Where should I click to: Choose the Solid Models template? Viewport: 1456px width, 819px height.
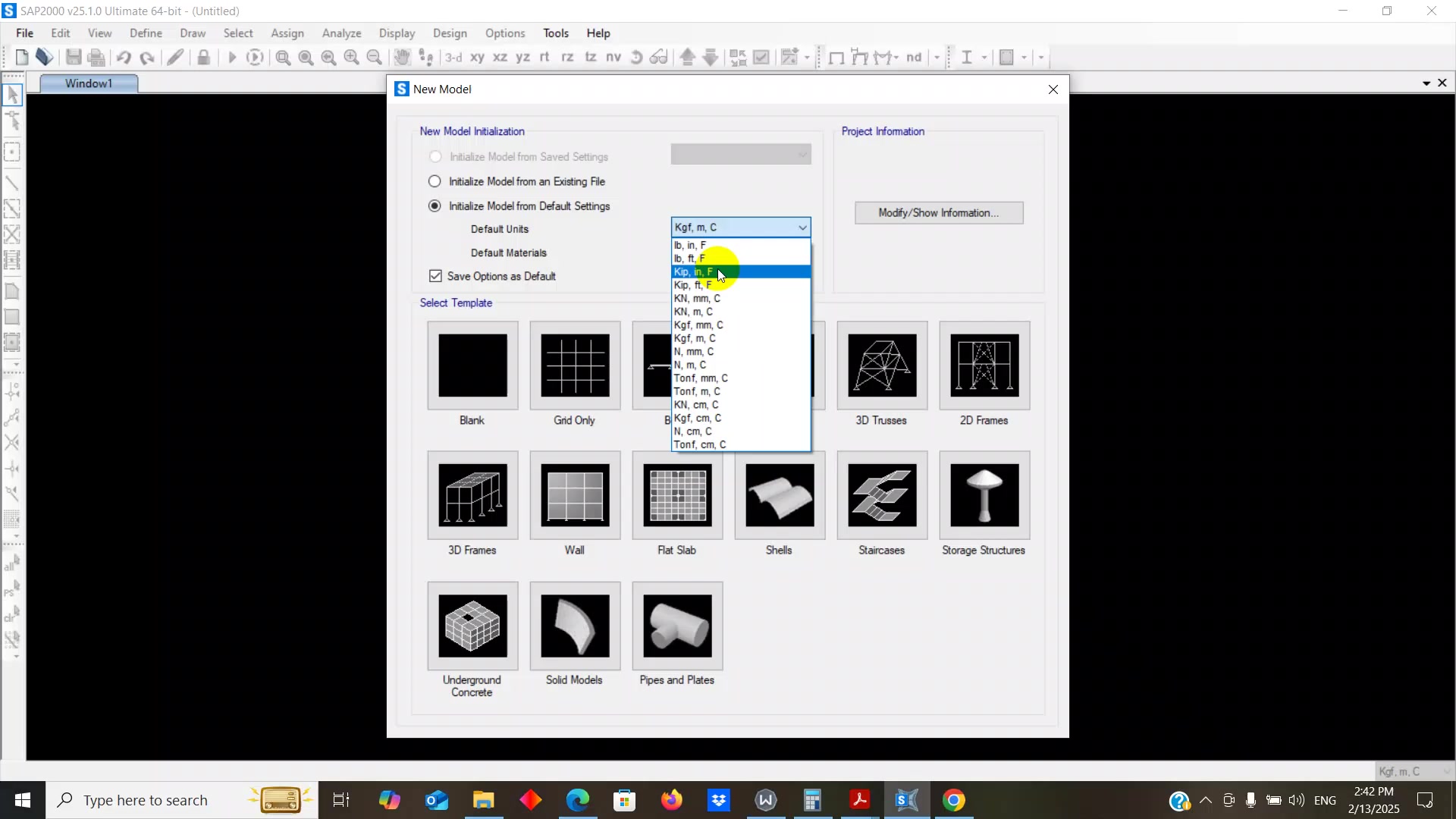point(575,626)
